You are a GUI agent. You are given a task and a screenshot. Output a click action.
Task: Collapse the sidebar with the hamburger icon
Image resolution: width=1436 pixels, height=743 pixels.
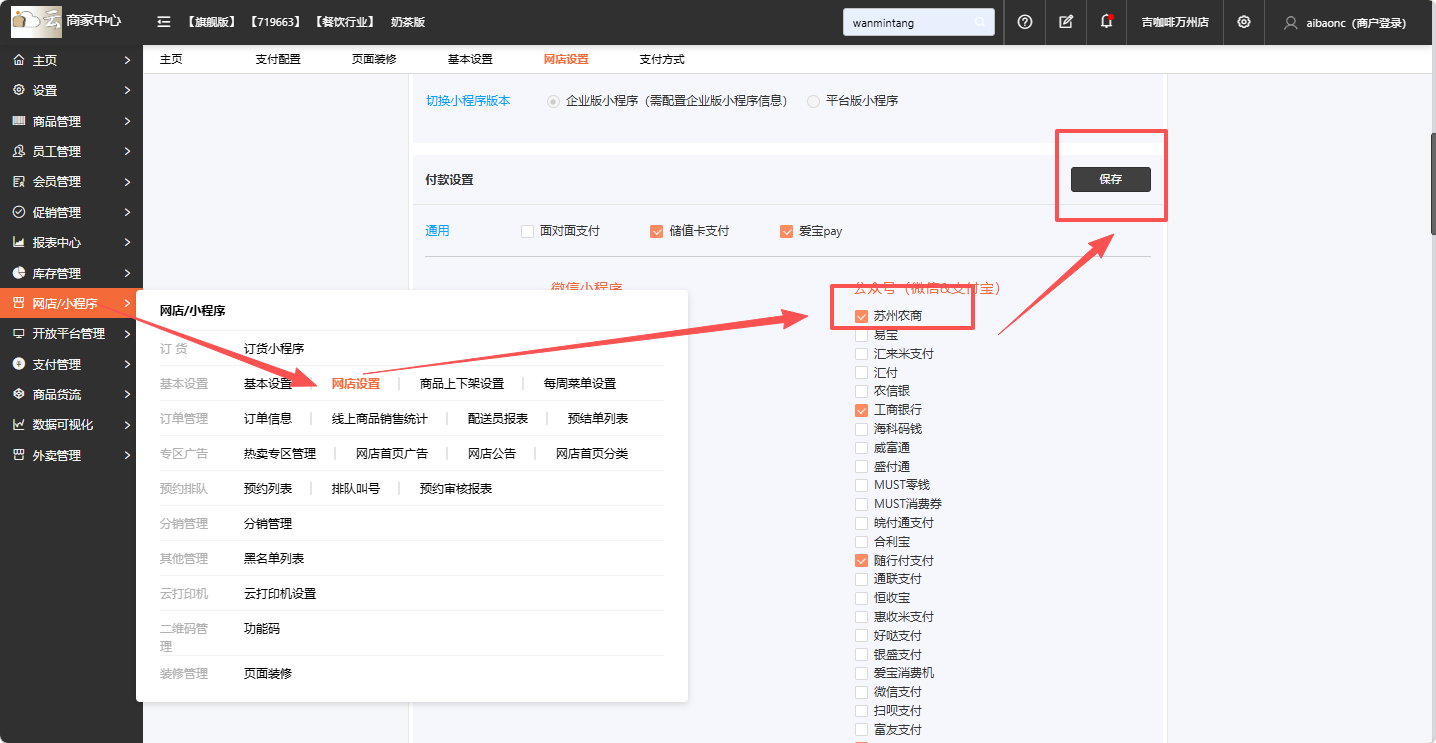[x=164, y=22]
